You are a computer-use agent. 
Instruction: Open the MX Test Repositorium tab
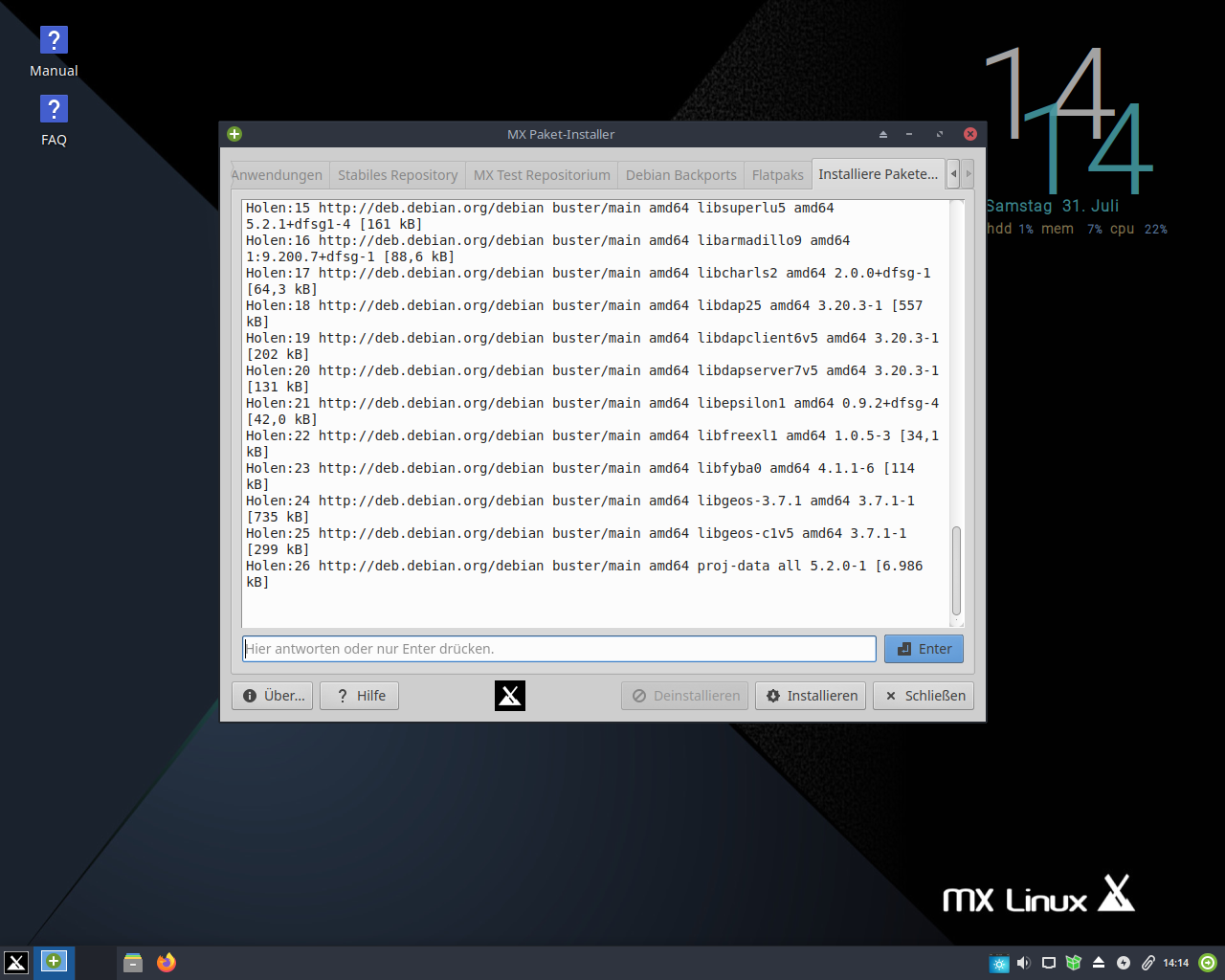click(x=542, y=175)
